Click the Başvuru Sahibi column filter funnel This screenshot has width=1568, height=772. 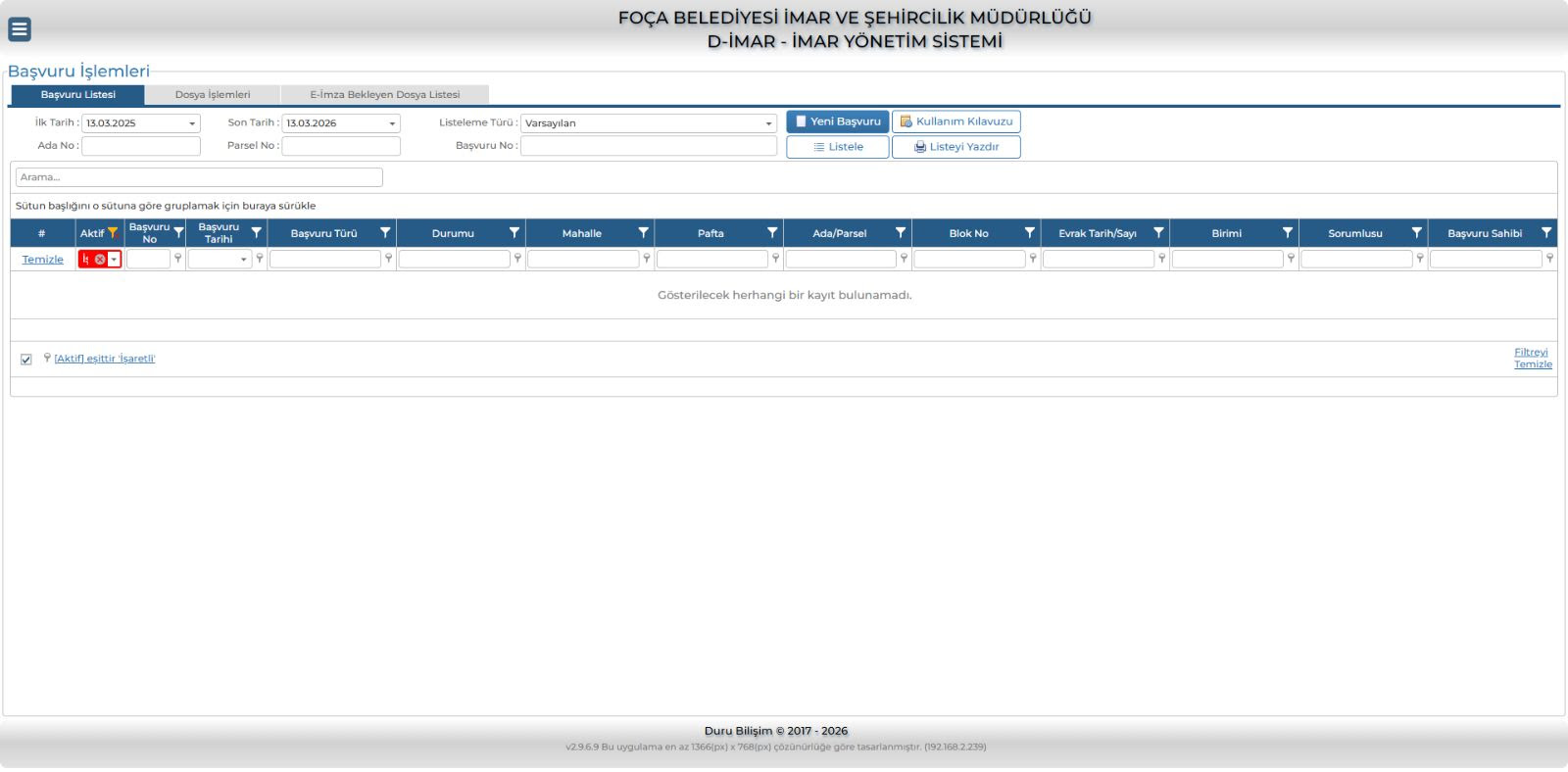1546,233
